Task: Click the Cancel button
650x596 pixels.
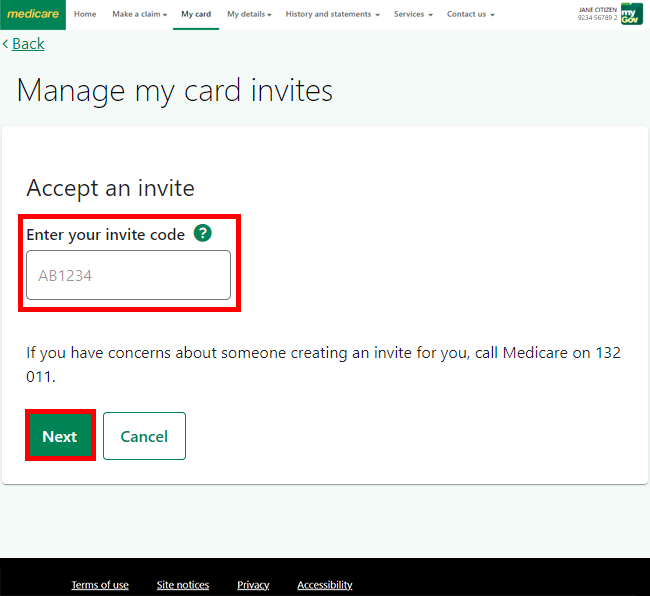Action: click(144, 436)
